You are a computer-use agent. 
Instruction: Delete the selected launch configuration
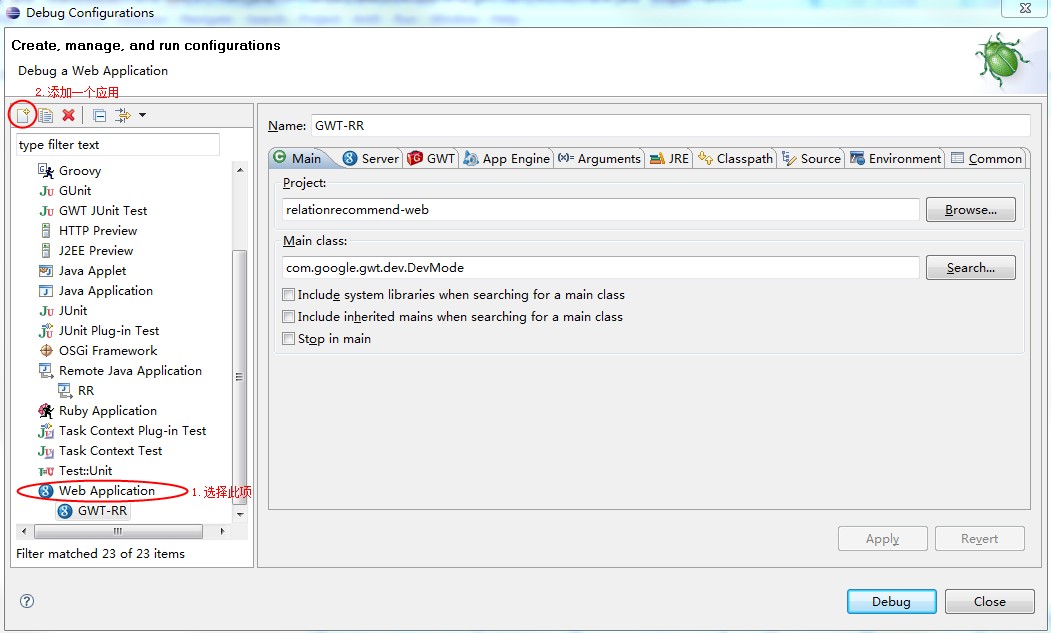coord(68,115)
